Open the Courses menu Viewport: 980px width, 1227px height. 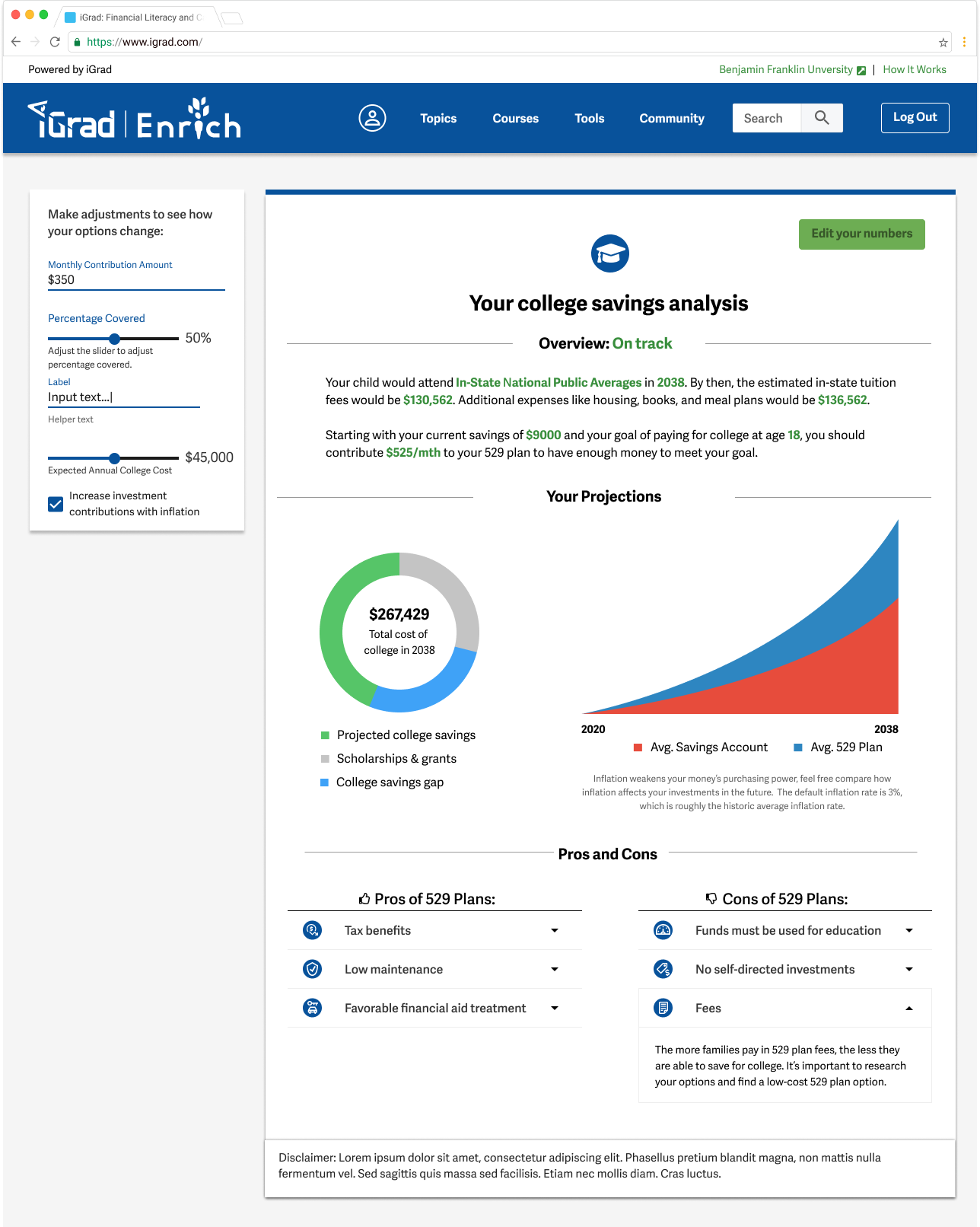click(515, 118)
